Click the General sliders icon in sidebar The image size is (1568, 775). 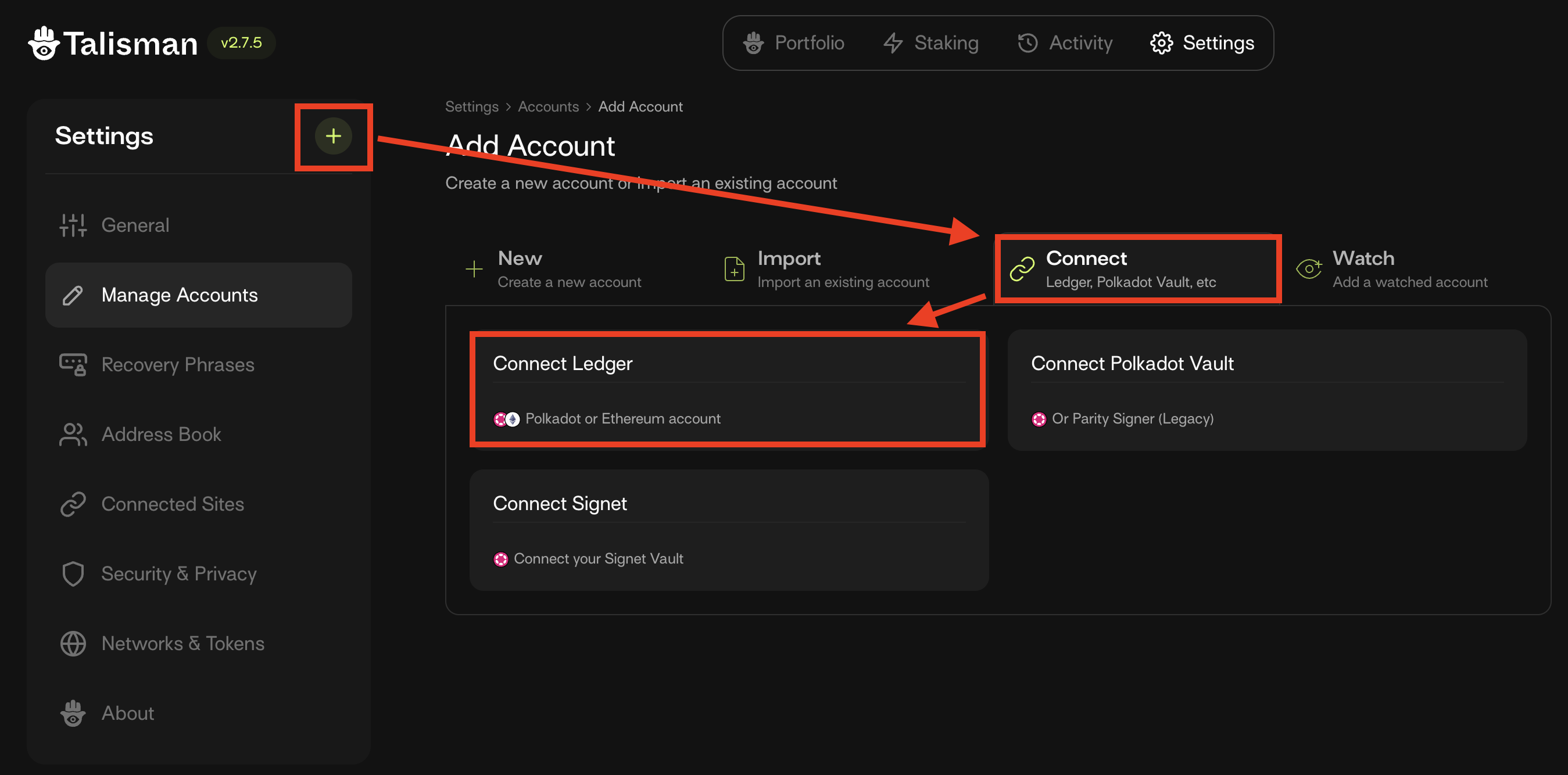click(73, 225)
